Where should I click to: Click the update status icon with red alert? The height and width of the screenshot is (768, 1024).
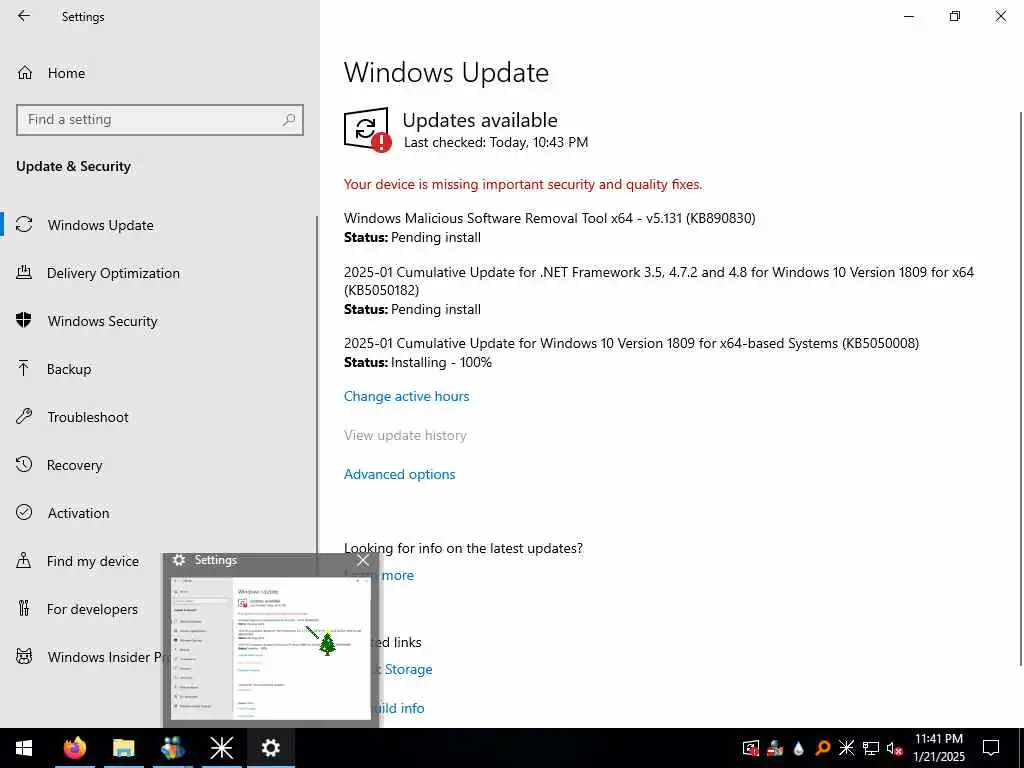click(367, 129)
